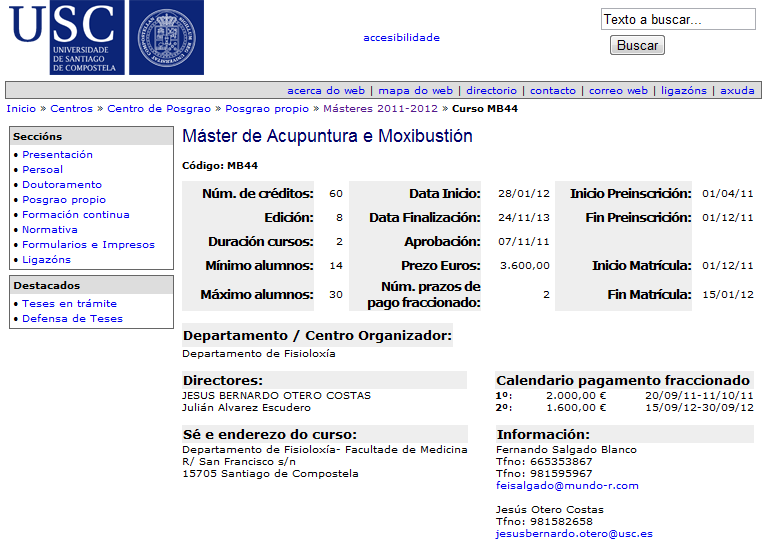
Task: Open ligazóns in the top bar
Action: pyautogui.click(x=683, y=91)
